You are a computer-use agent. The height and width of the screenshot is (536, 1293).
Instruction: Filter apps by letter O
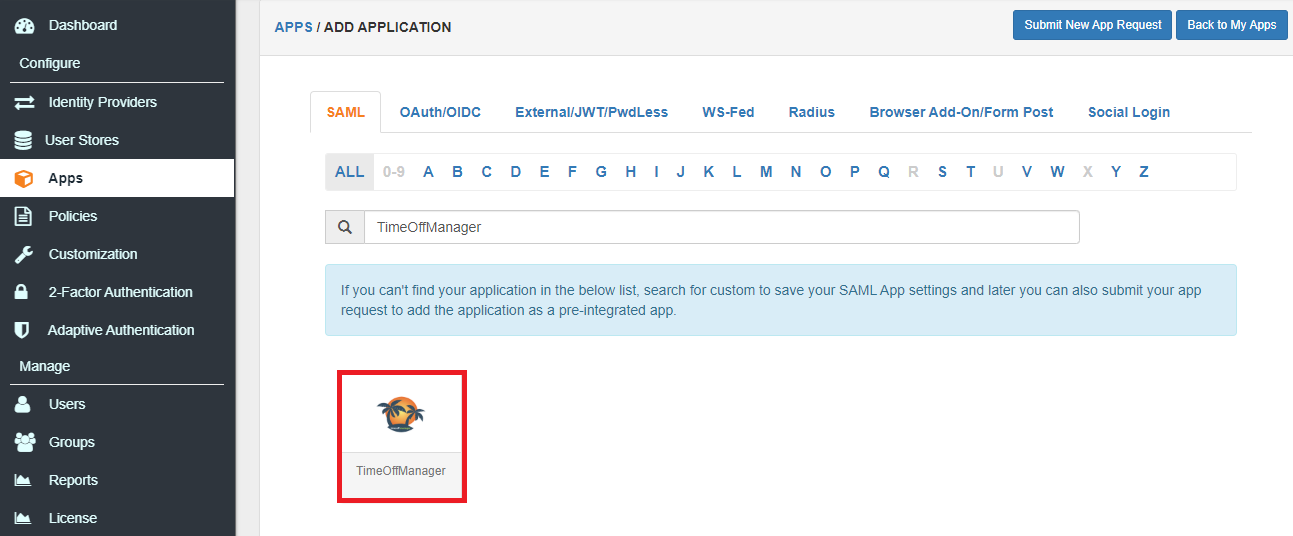[x=825, y=172]
